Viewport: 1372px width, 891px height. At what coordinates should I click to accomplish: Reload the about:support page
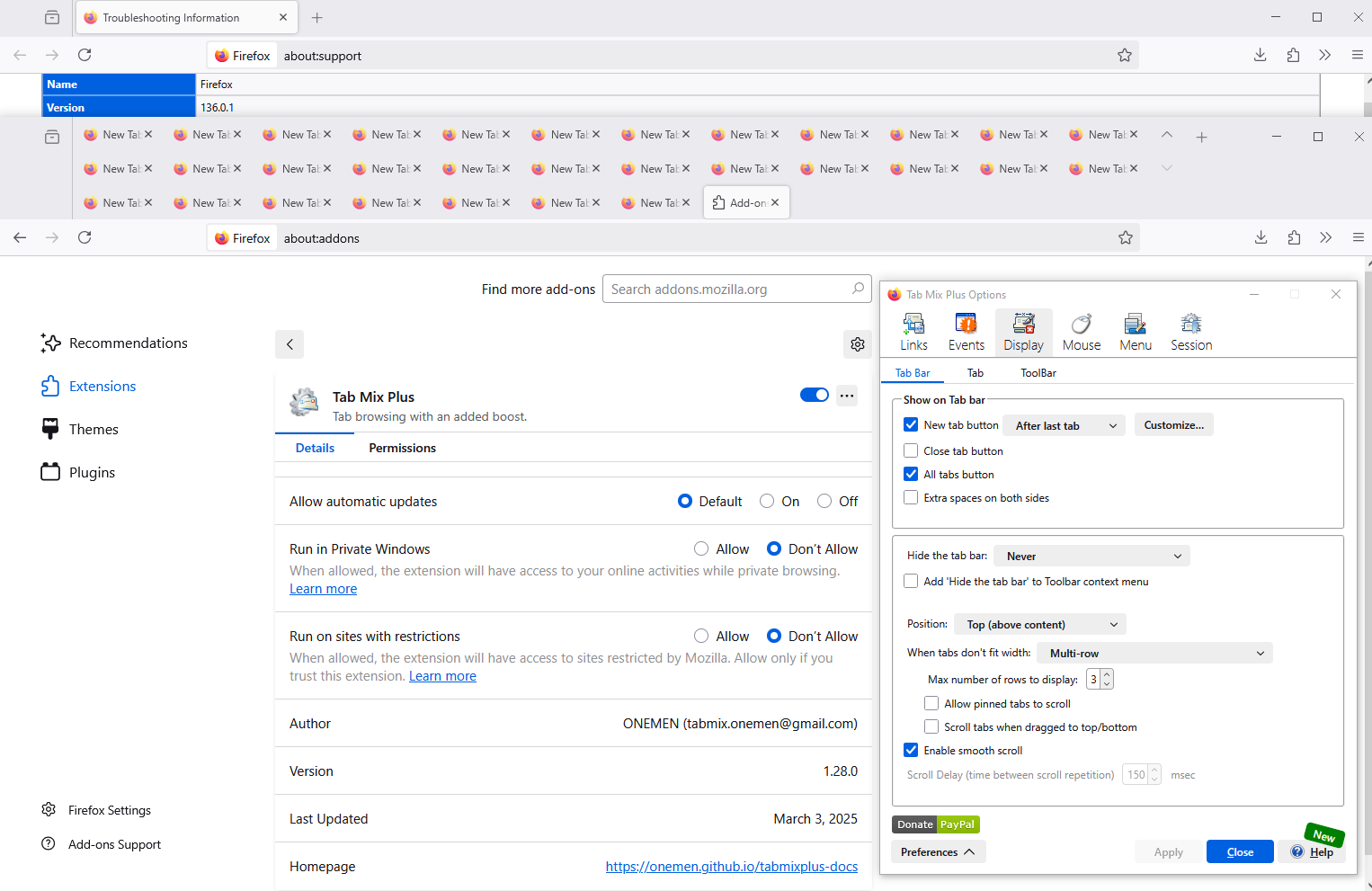(85, 56)
